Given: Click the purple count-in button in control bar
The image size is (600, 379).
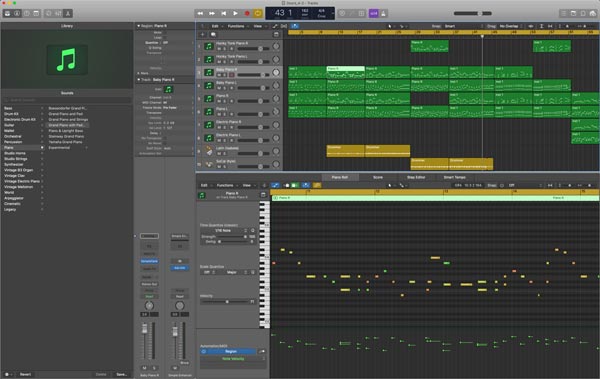Looking at the screenshot, I should point(373,13).
